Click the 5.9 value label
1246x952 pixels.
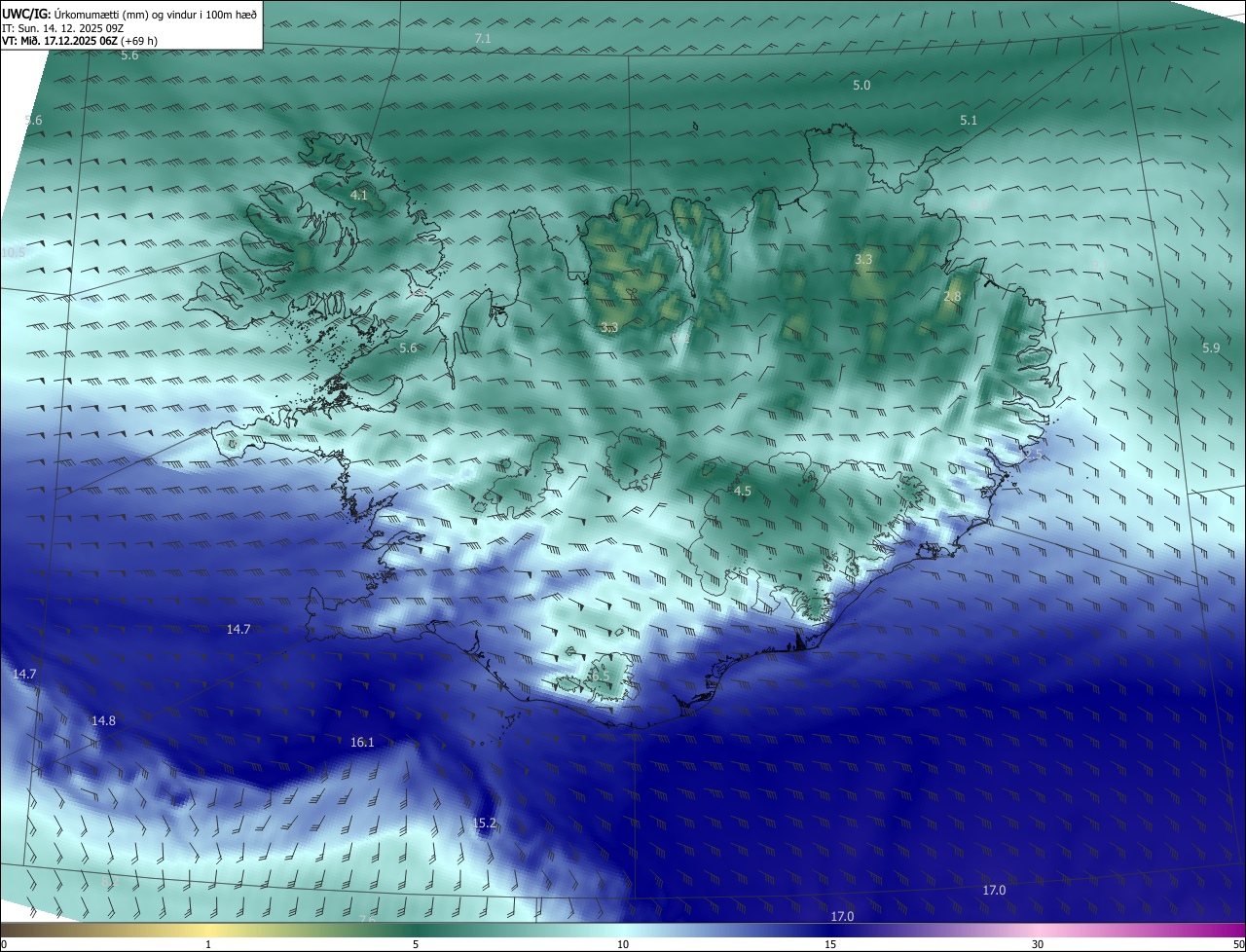point(1211,348)
